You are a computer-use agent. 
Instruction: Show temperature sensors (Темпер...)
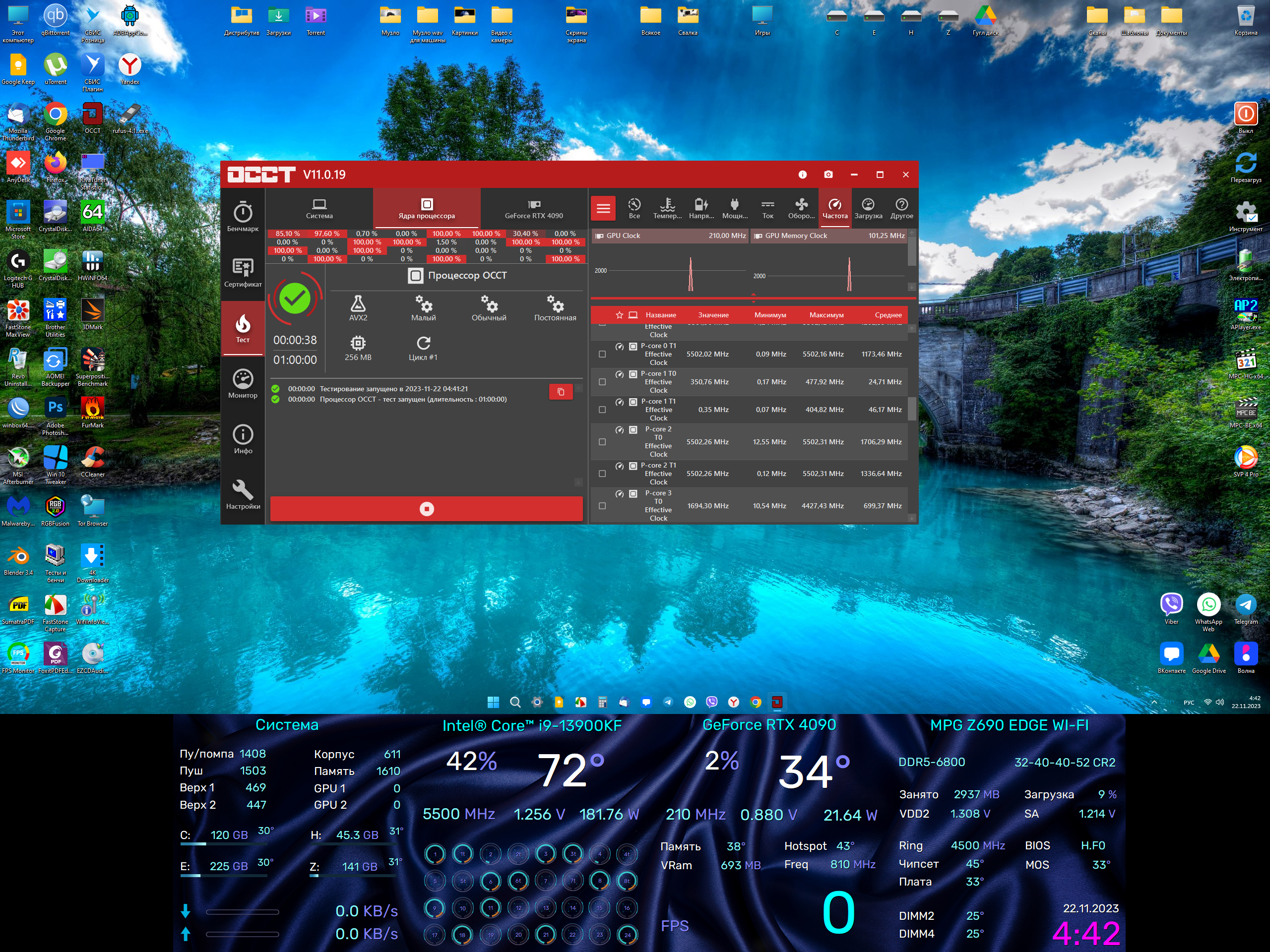(667, 208)
